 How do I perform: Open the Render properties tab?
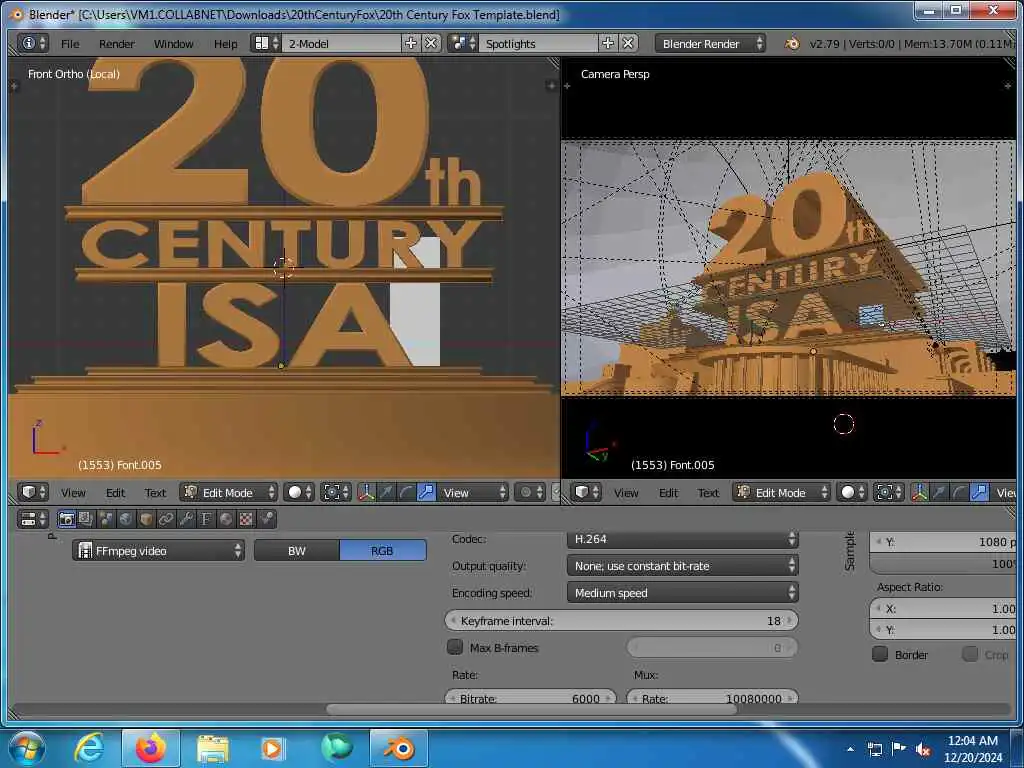(x=66, y=519)
